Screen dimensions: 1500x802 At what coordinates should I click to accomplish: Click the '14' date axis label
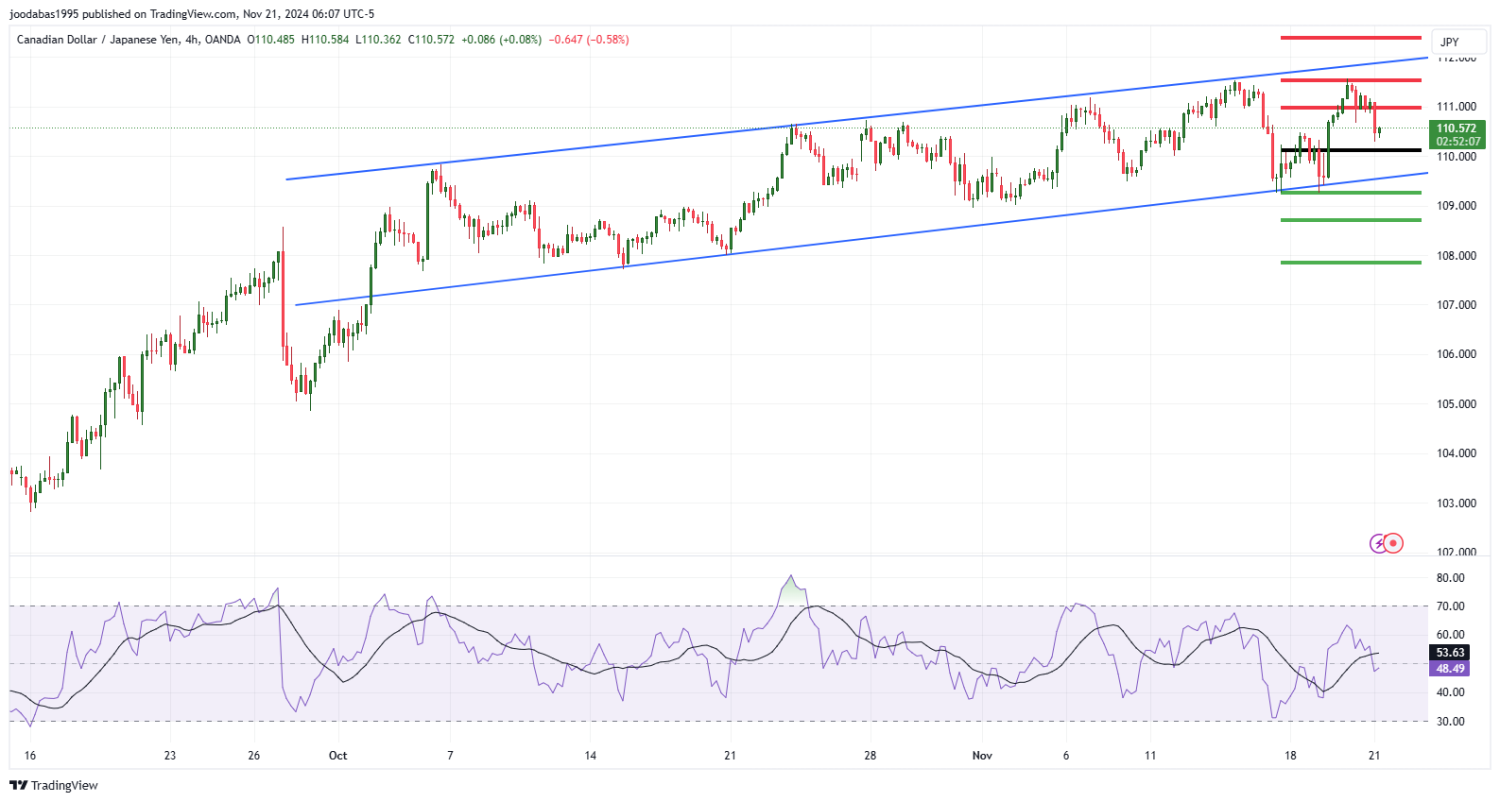[590, 755]
